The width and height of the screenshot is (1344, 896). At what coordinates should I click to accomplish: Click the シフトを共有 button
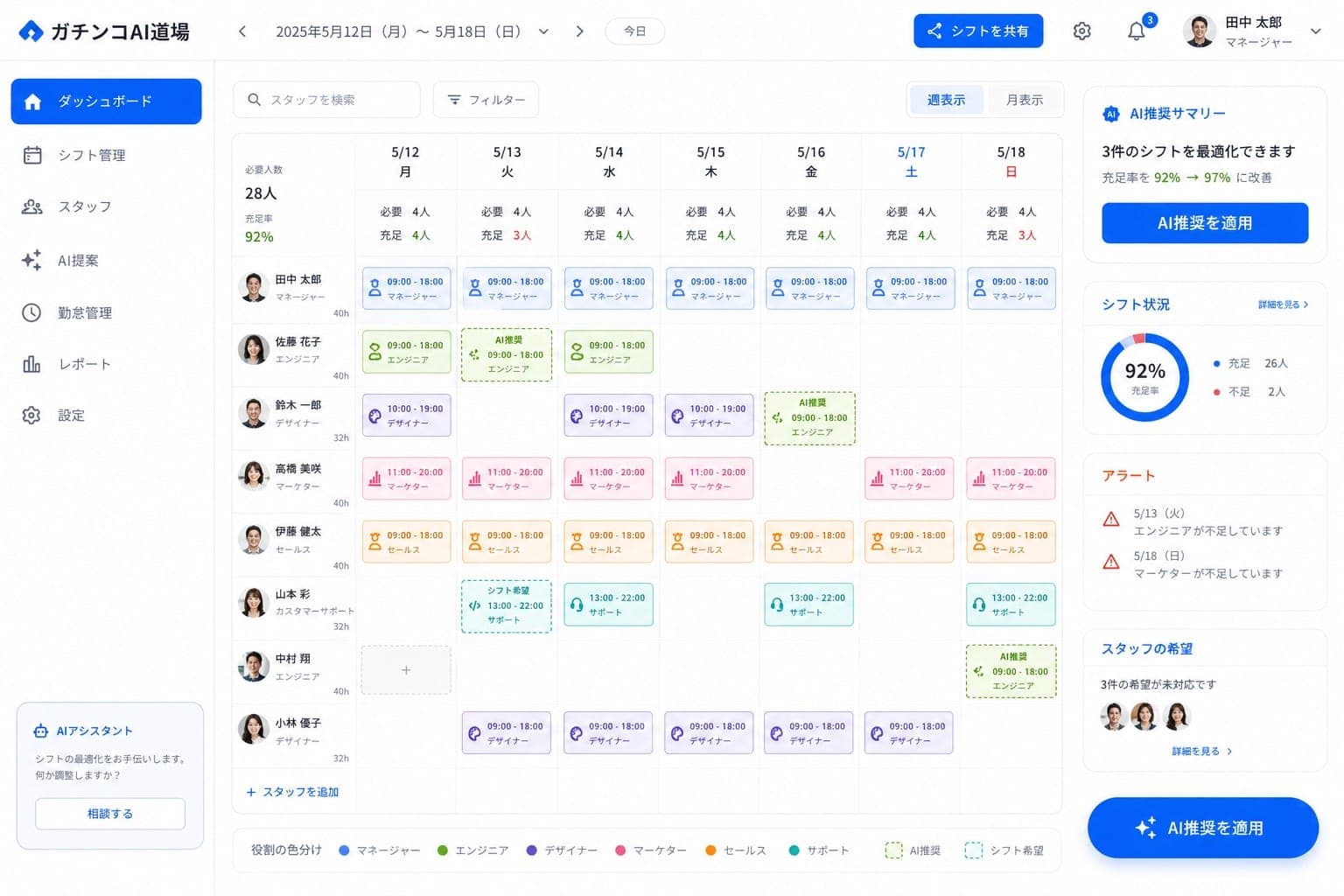coord(978,31)
